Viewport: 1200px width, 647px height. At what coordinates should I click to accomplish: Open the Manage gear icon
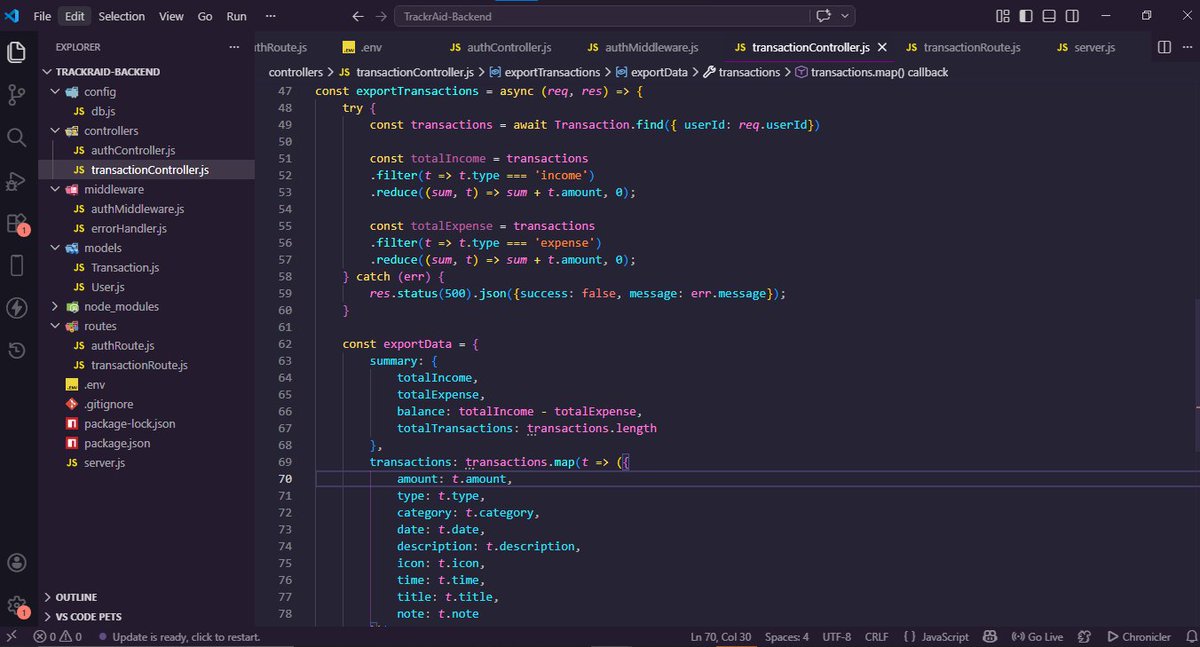click(16, 605)
